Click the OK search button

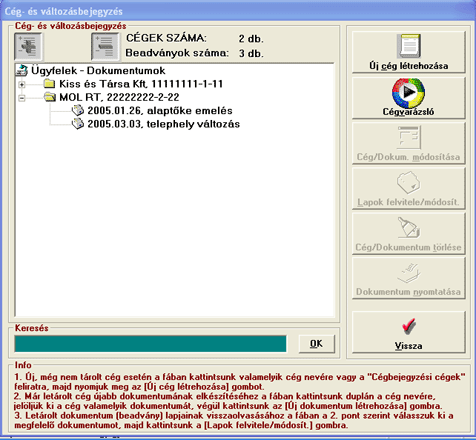[317, 344]
